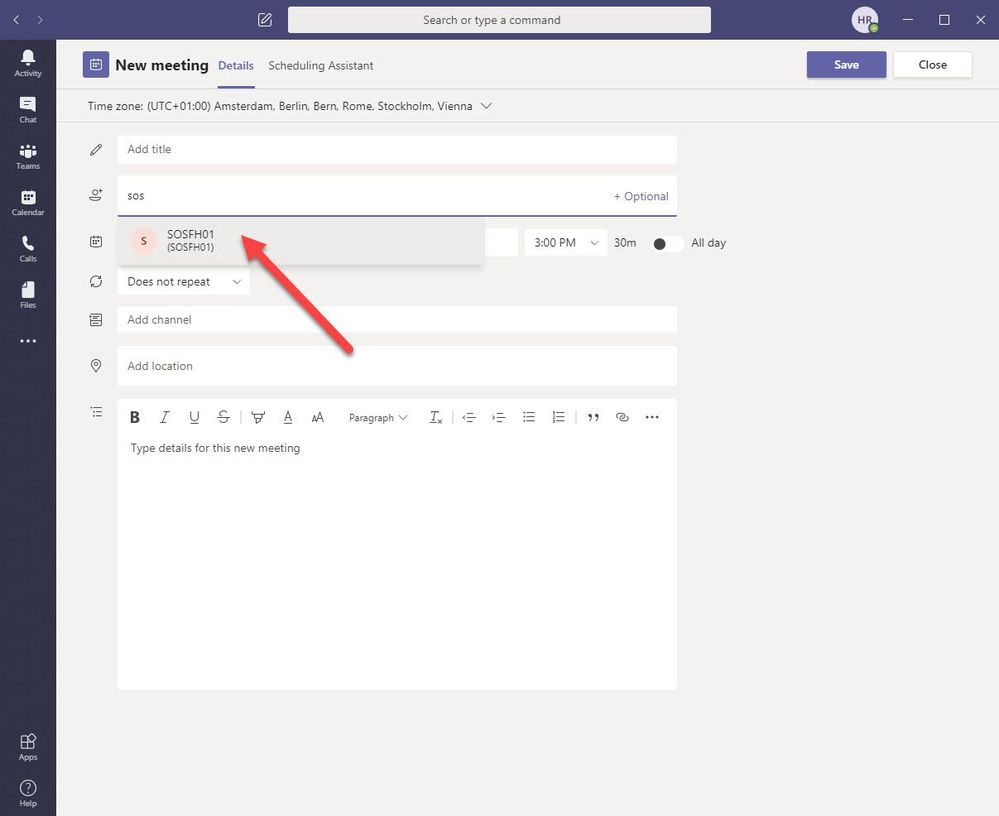Open the Does not repeat dropdown
Screen dimensions: 999x816
click(x=183, y=282)
